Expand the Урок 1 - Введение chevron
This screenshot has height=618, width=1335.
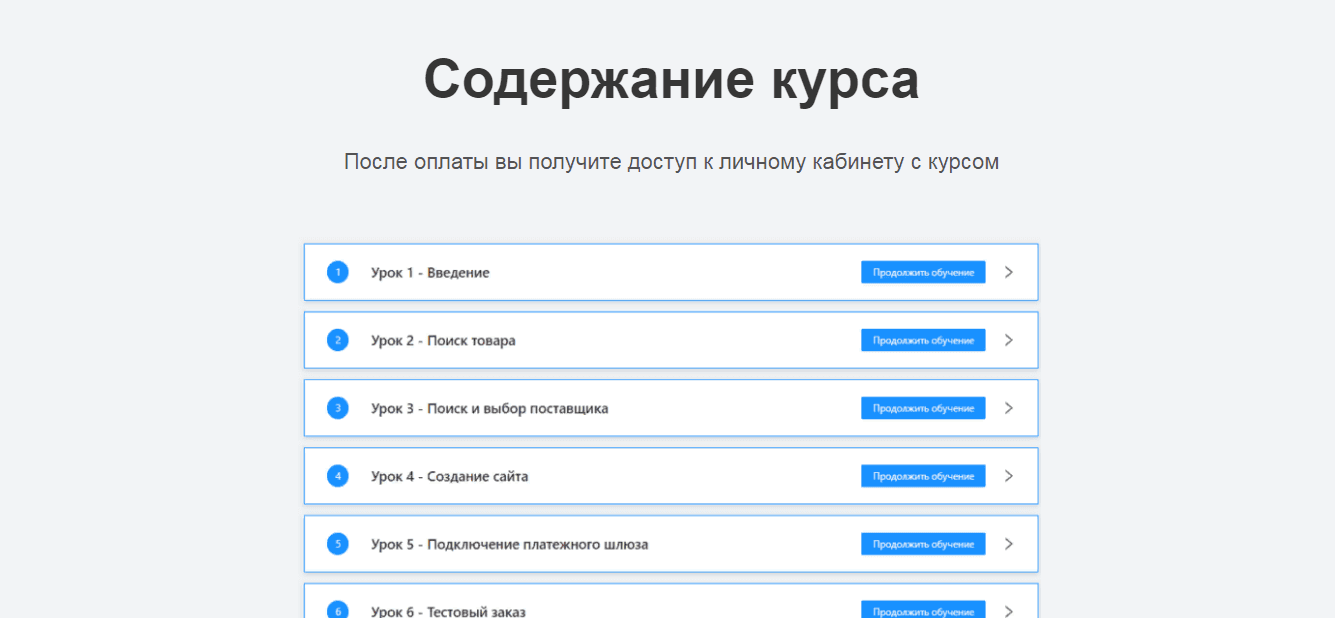tap(1008, 272)
